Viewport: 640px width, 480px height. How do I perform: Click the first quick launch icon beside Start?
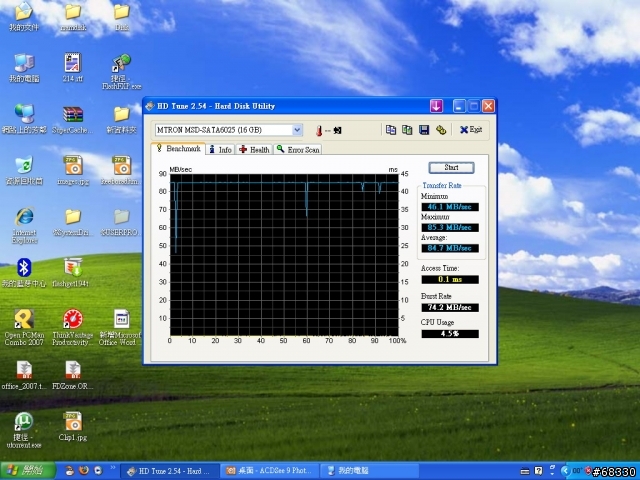pos(70,471)
